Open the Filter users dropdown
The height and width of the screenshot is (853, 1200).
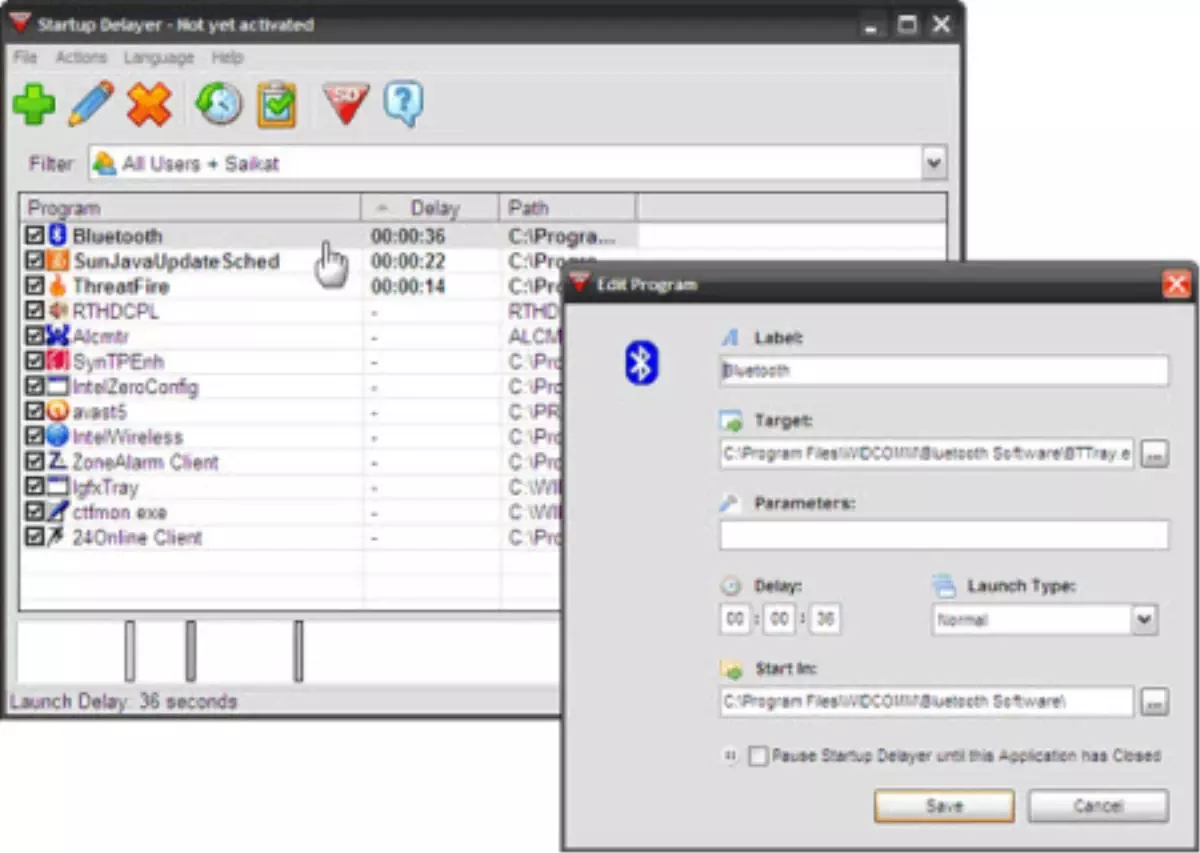pos(933,162)
